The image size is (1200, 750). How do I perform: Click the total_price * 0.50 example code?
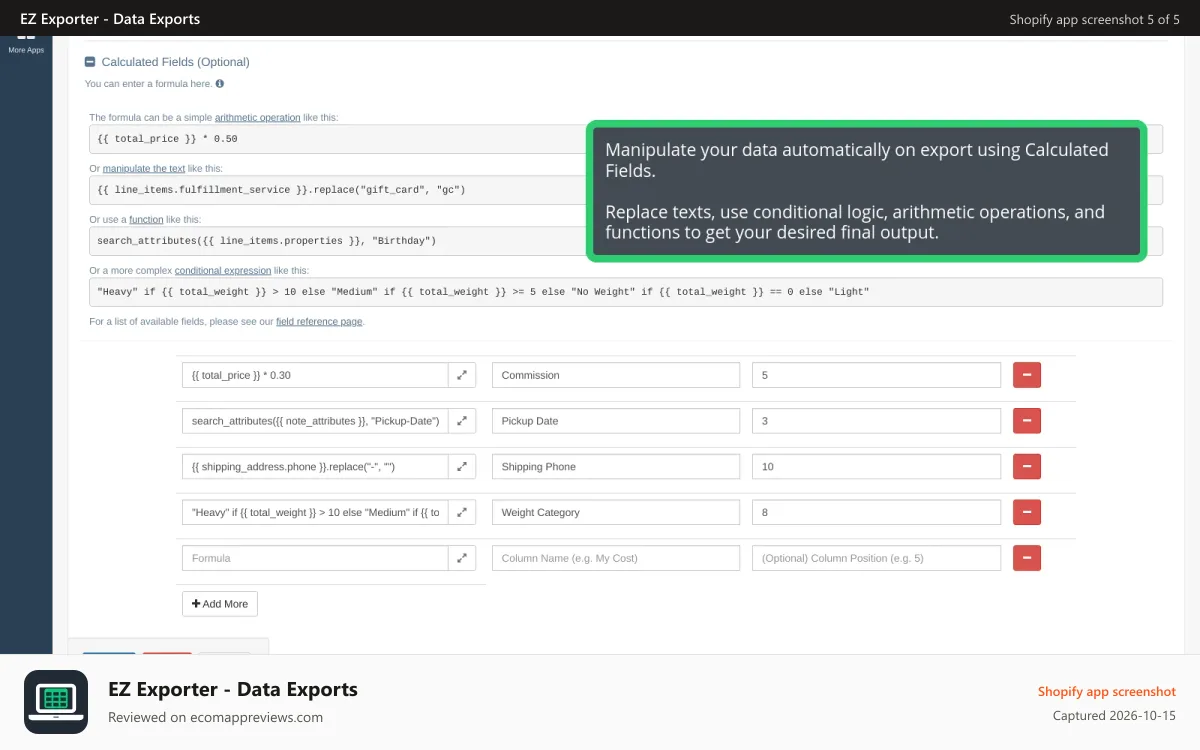tap(337, 139)
